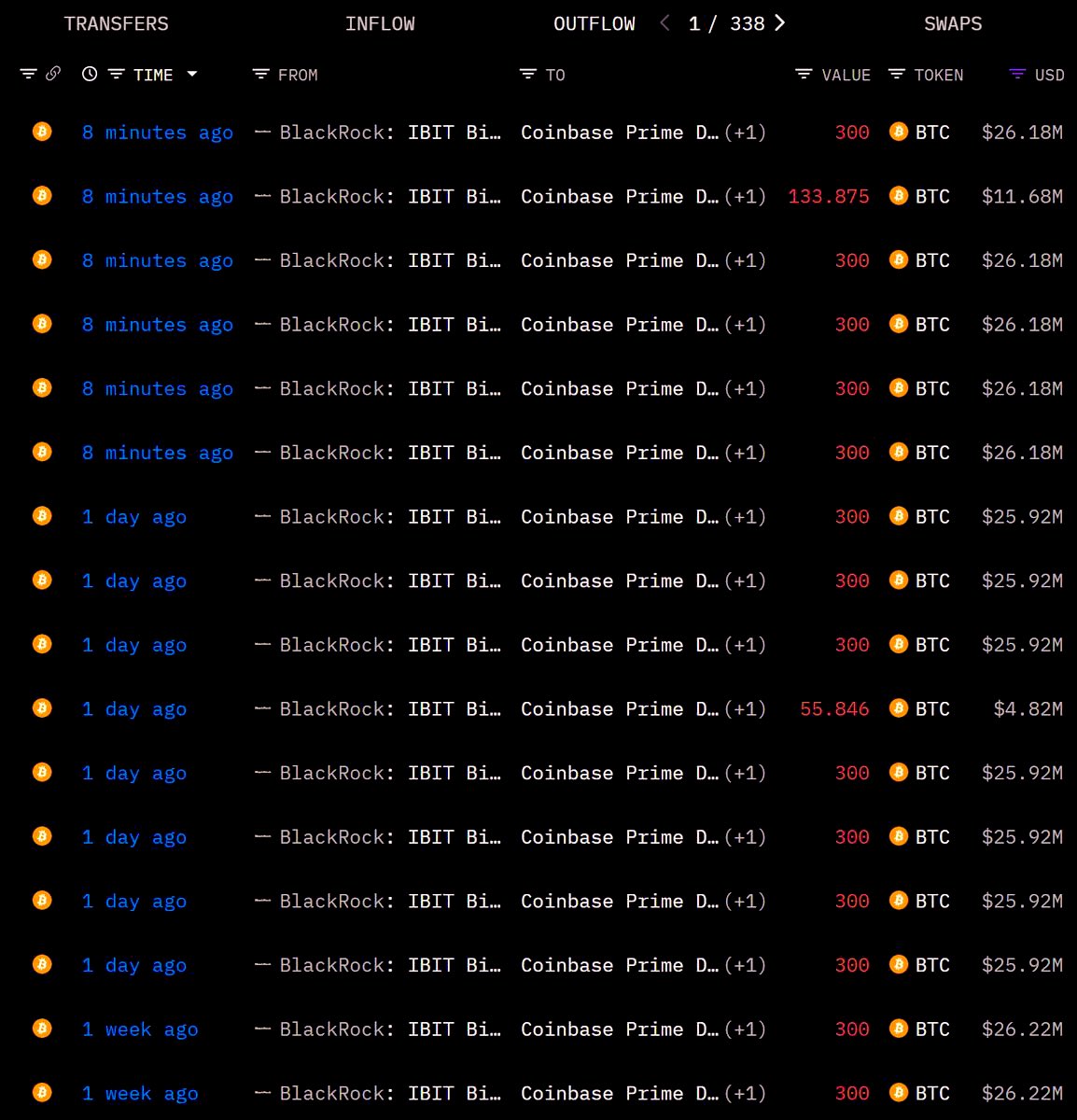Open the filter icon beside FROM
This screenshot has height=1120, width=1077.
click(x=261, y=75)
